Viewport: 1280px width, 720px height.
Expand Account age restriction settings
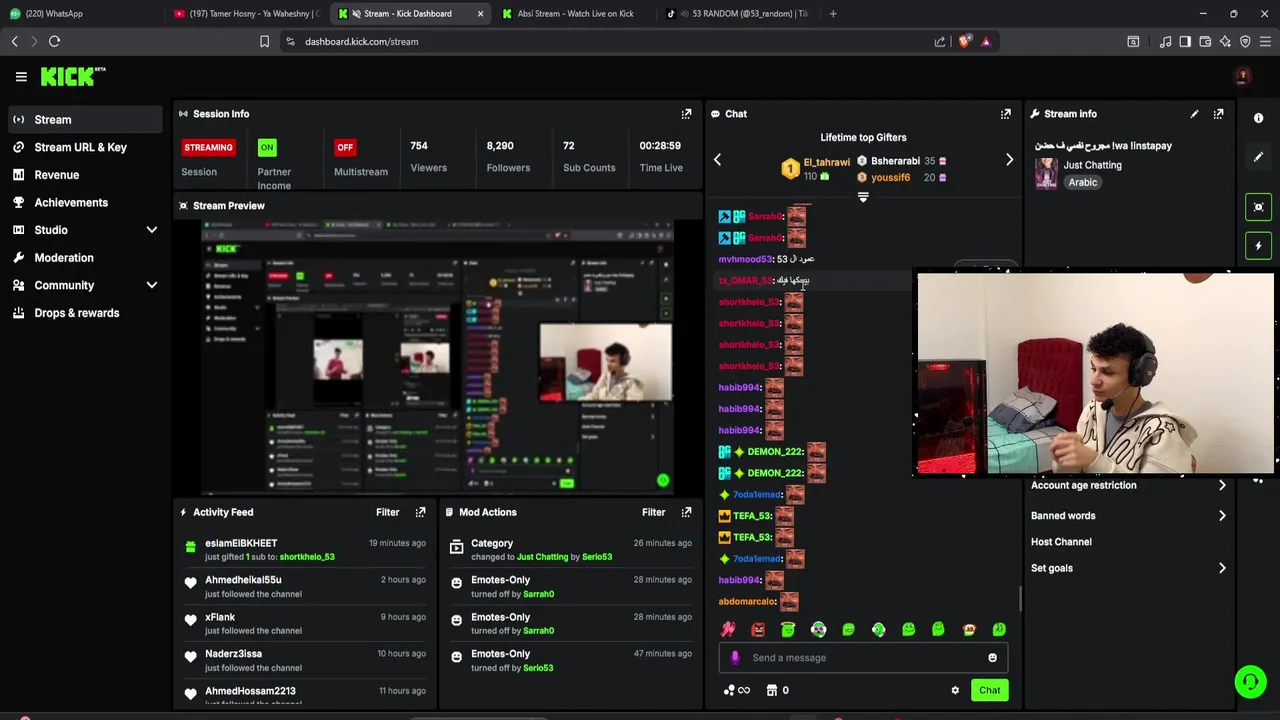tap(1128, 485)
